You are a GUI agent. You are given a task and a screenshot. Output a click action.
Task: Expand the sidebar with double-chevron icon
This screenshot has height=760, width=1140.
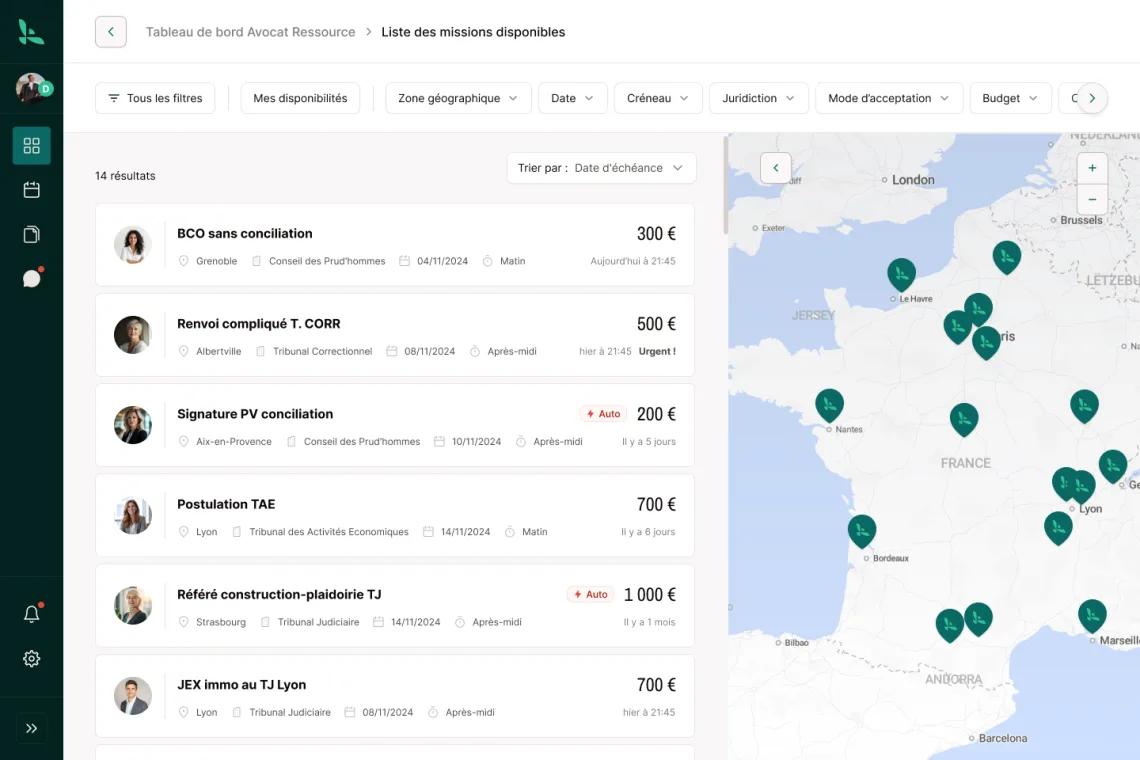(x=31, y=728)
